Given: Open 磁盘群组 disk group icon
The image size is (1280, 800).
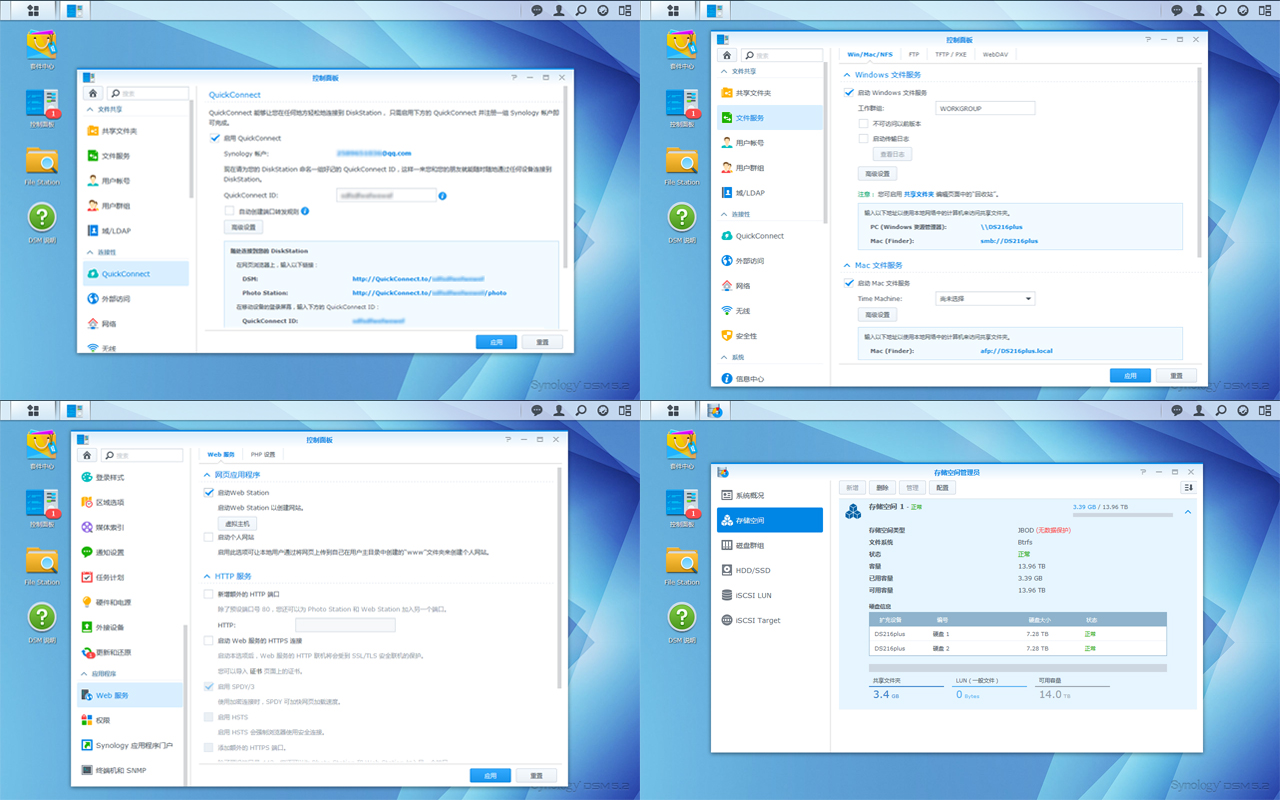Looking at the screenshot, I should pyautogui.click(x=727, y=545).
